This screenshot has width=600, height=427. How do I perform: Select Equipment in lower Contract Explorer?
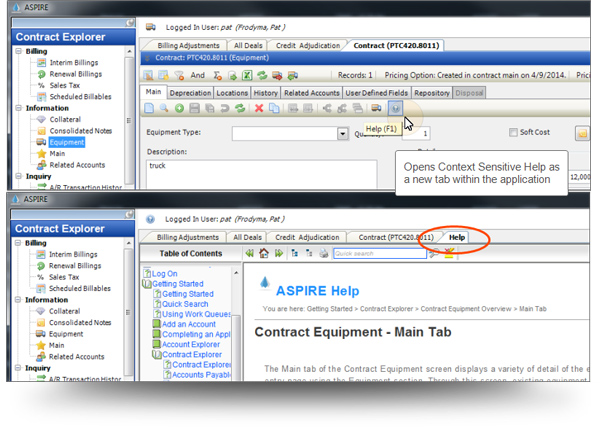click(x=66, y=334)
